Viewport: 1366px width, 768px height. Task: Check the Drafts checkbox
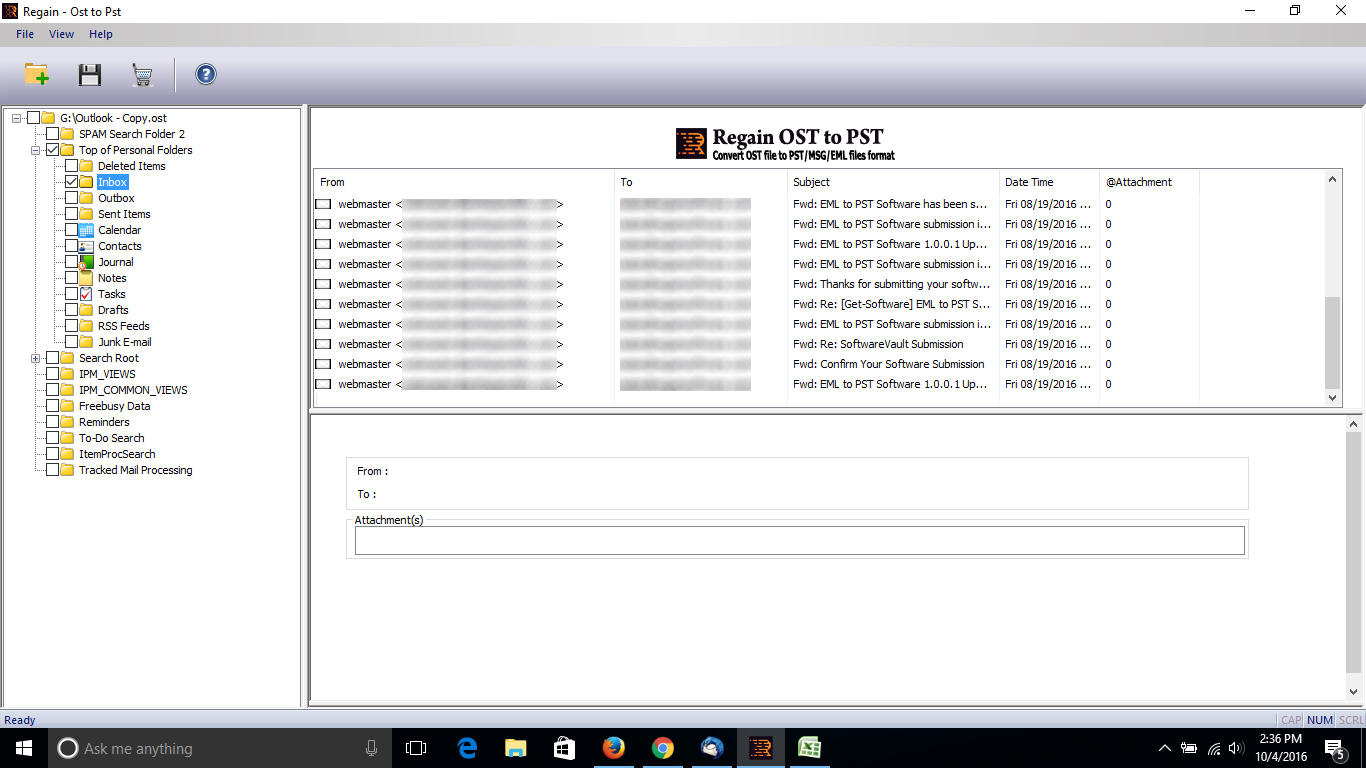72,310
